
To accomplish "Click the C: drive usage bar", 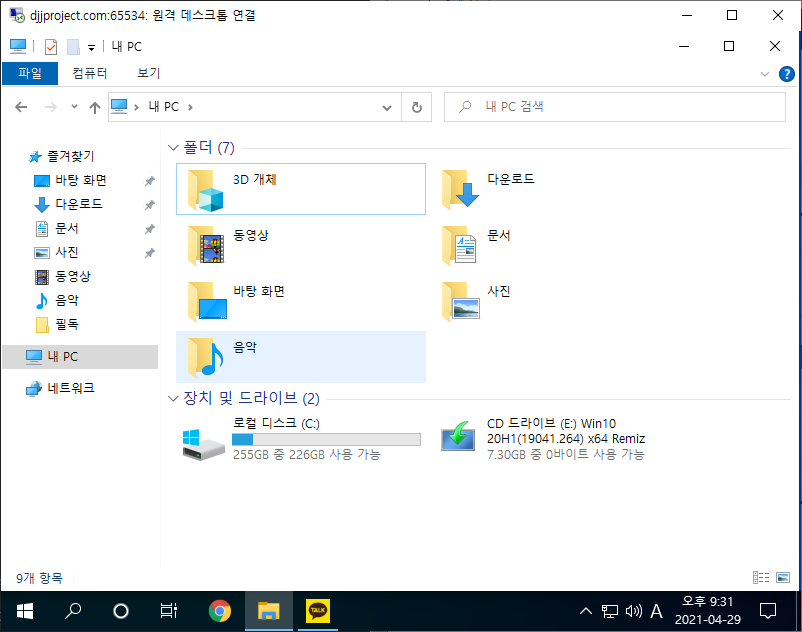I will coord(326,439).
